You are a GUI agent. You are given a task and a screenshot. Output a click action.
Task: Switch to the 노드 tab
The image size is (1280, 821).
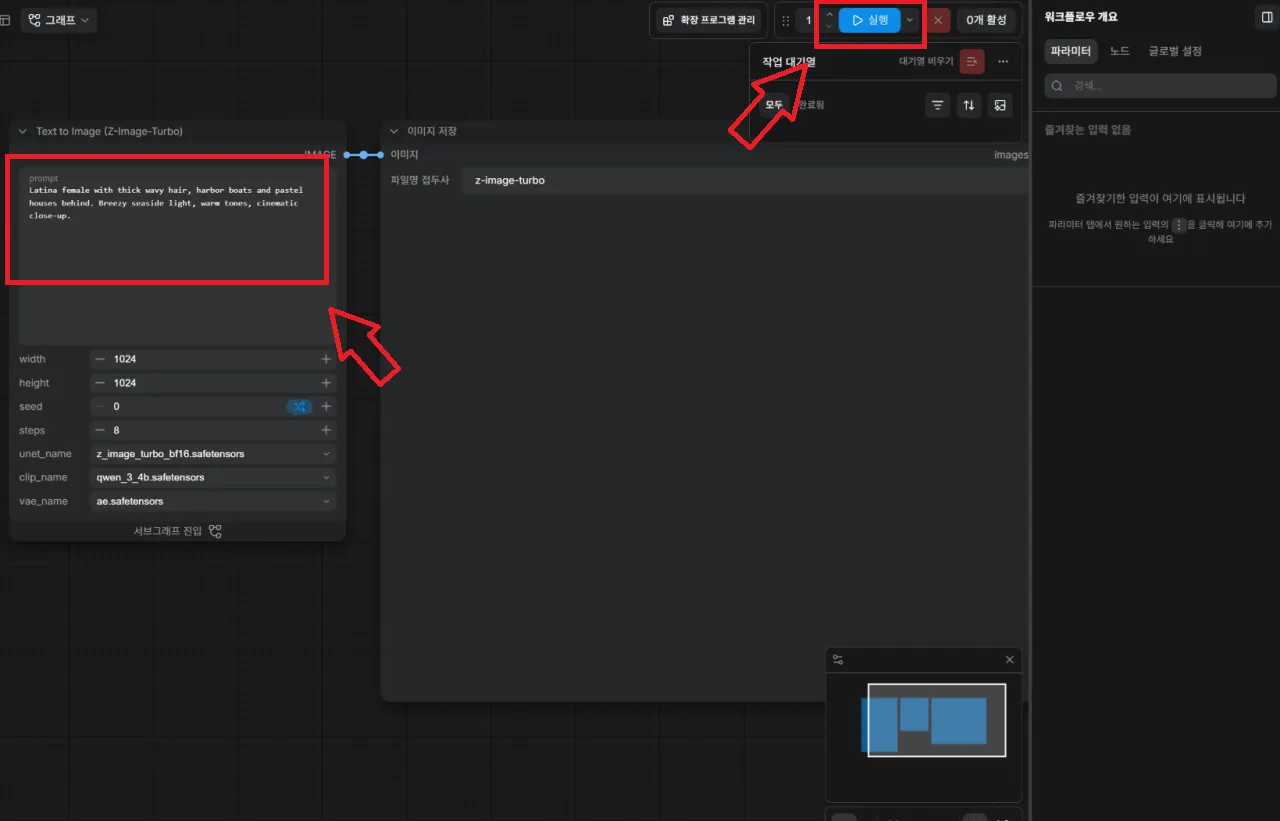pos(1120,51)
